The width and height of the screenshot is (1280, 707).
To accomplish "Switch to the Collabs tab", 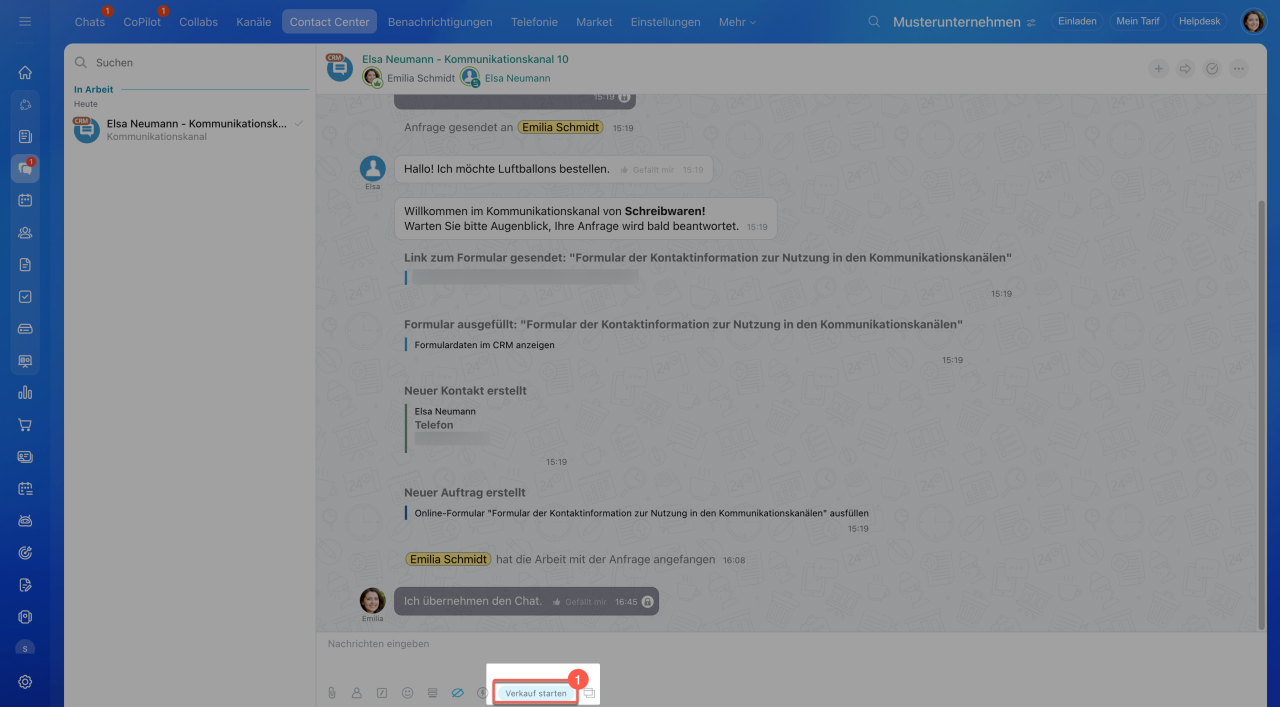I will 198,22.
